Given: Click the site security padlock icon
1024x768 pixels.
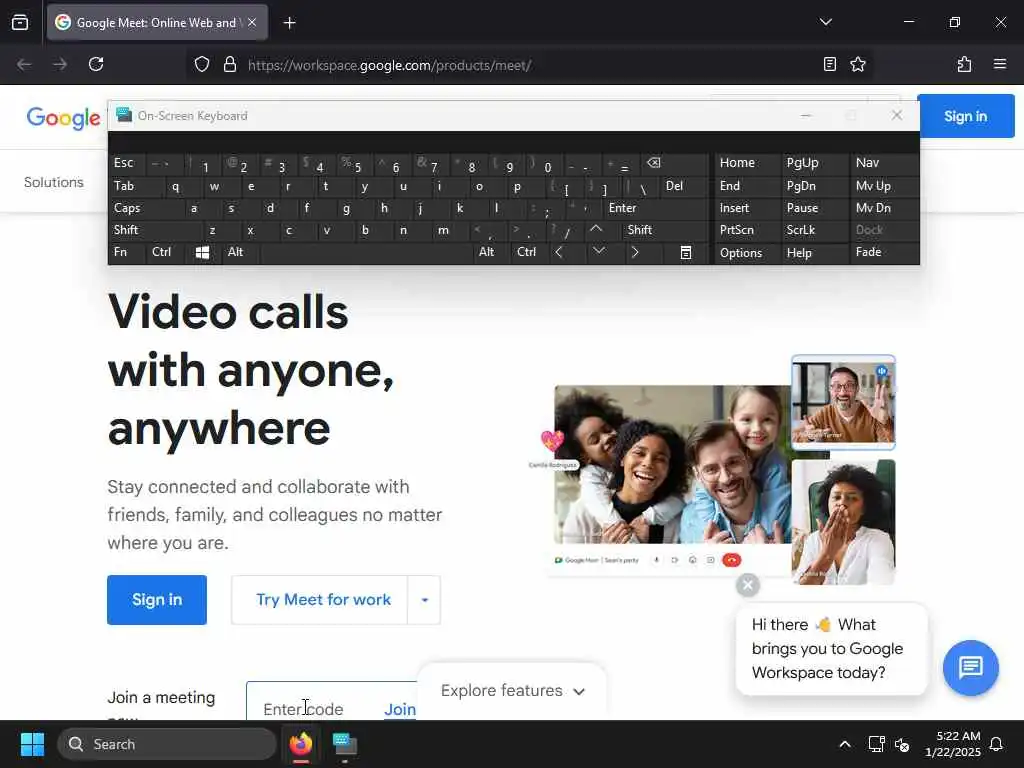Looking at the screenshot, I should (x=230, y=64).
